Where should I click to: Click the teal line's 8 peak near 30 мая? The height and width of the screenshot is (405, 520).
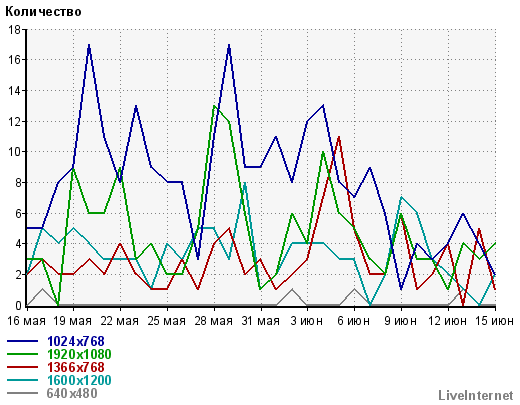(245, 183)
